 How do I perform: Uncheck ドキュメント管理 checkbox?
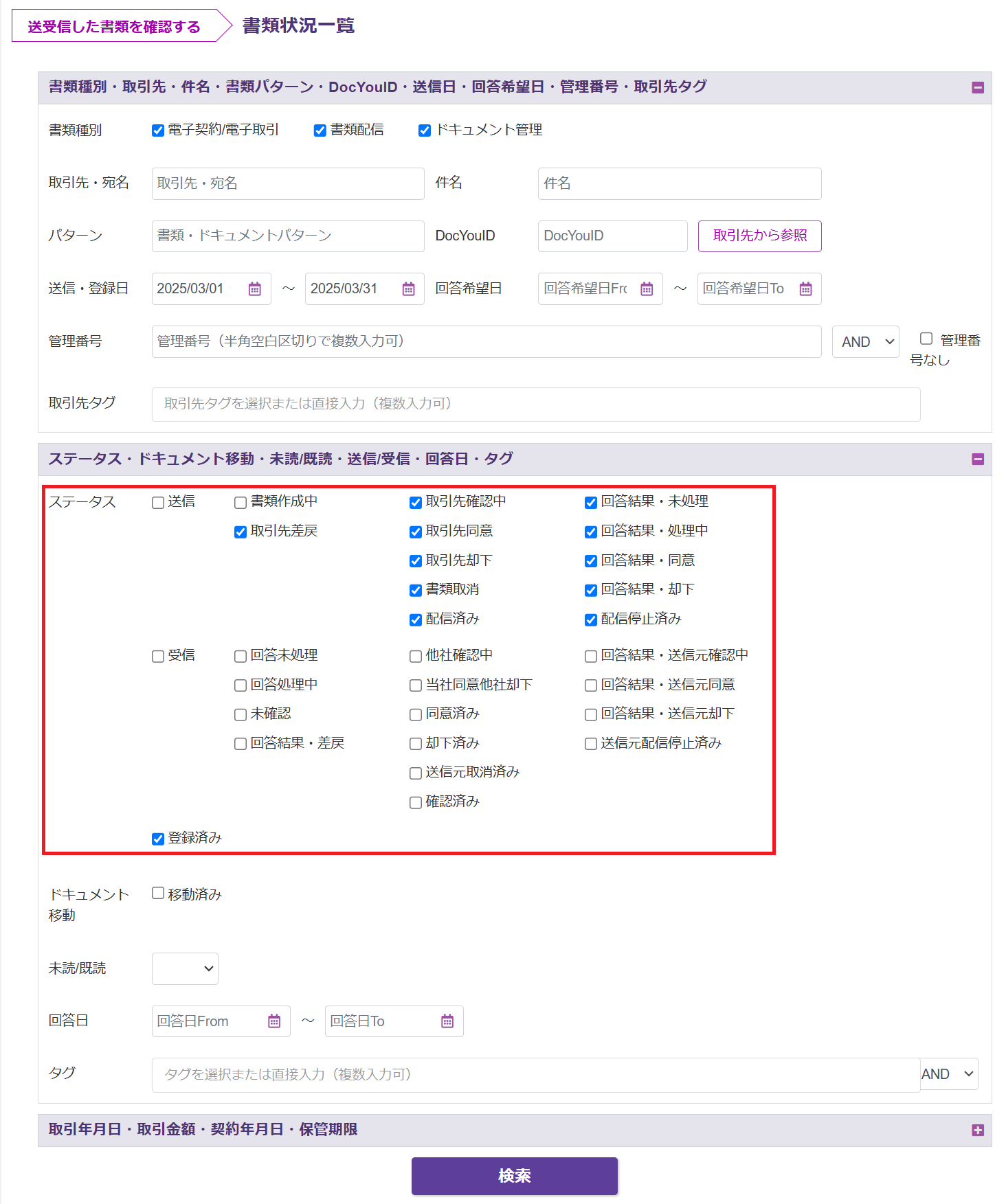[x=425, y=130]
